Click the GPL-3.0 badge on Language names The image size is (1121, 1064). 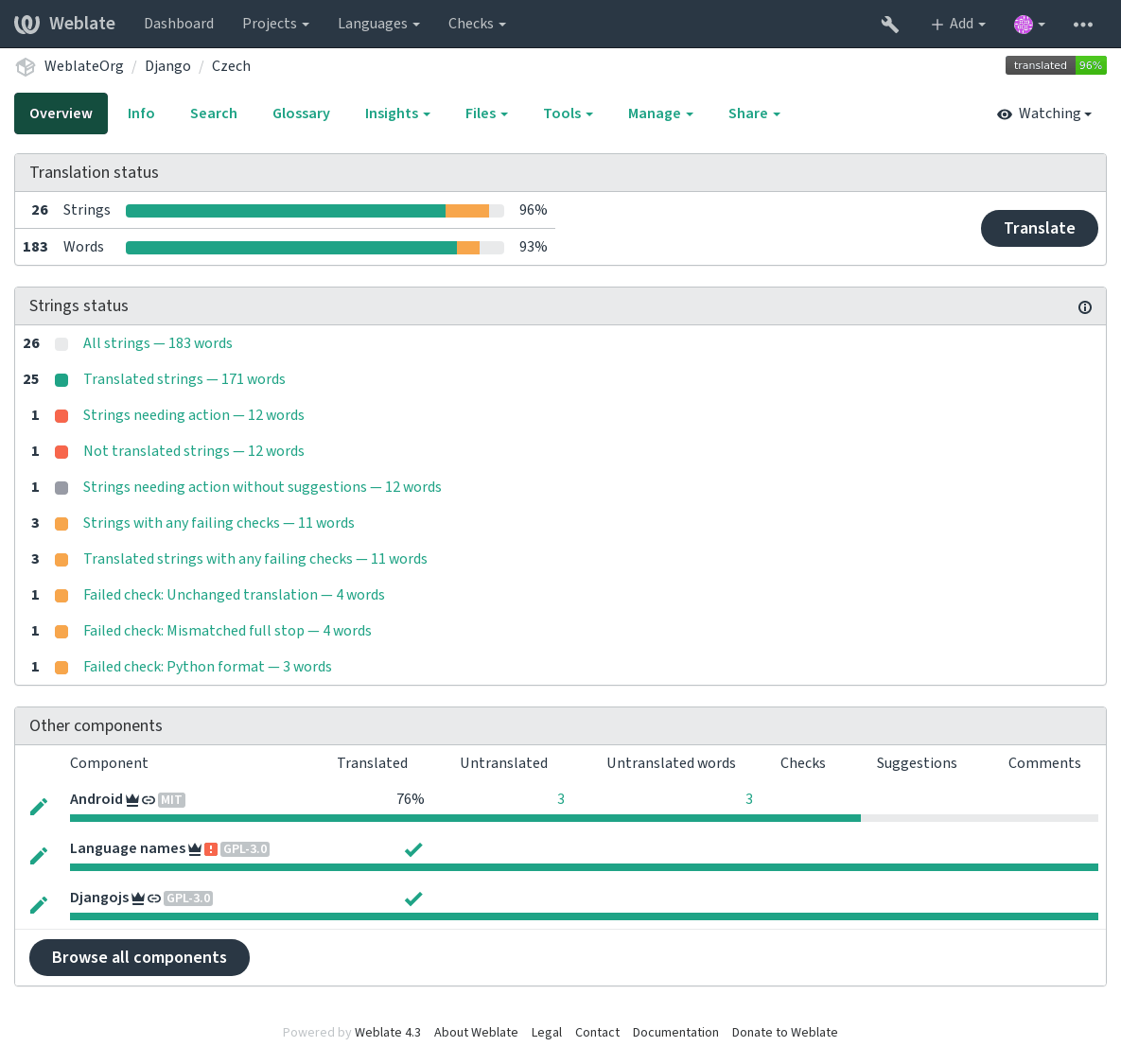245,849
